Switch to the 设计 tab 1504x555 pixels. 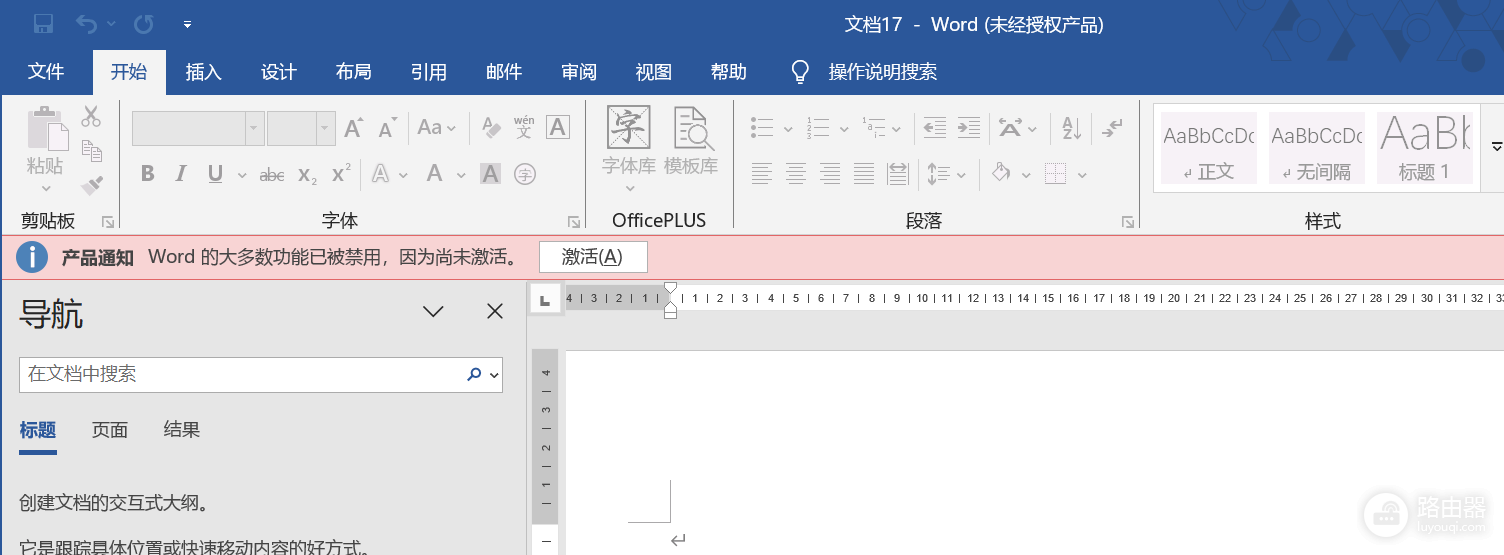click(279, 72)
